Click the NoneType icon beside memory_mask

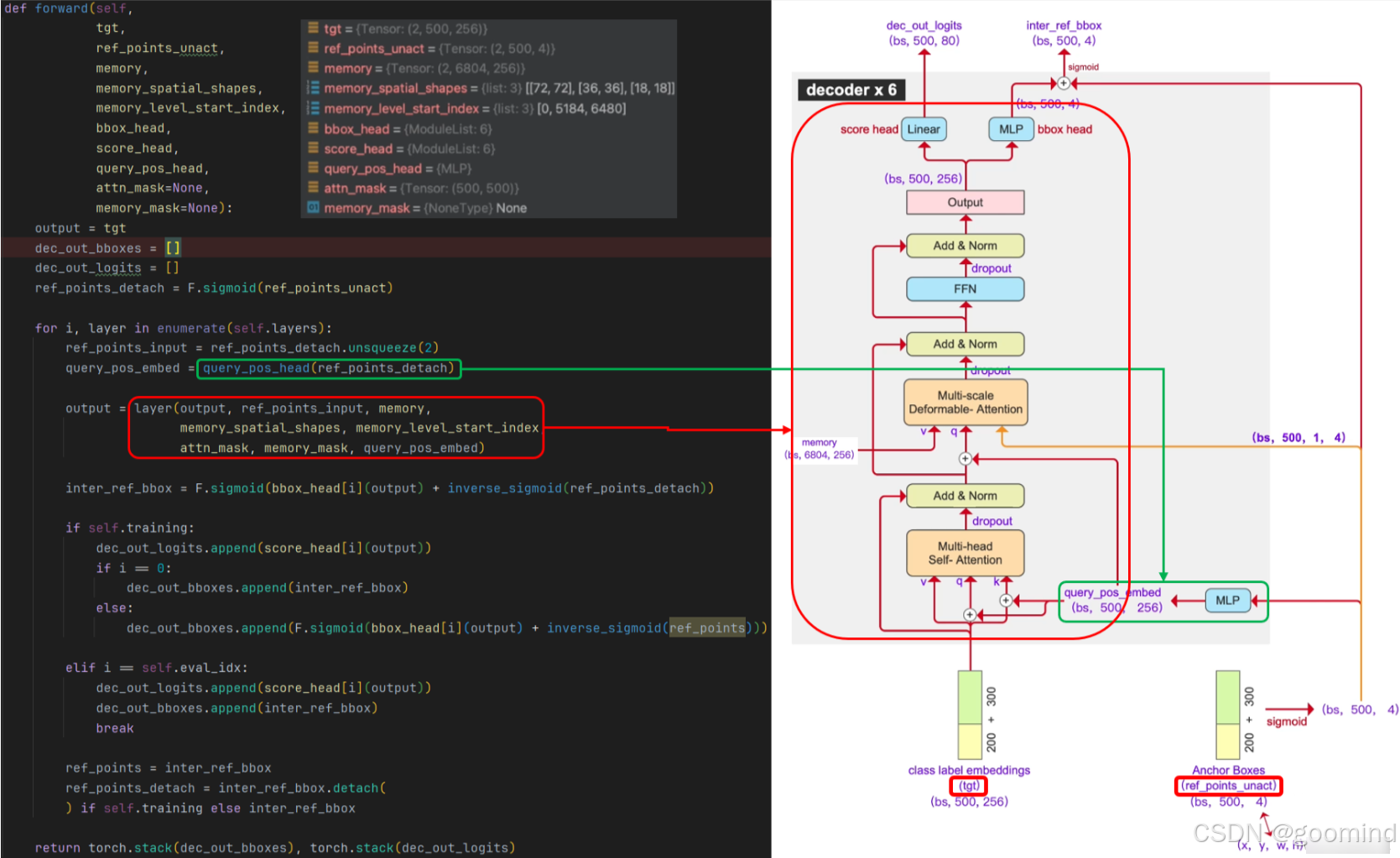coord(313,207)
